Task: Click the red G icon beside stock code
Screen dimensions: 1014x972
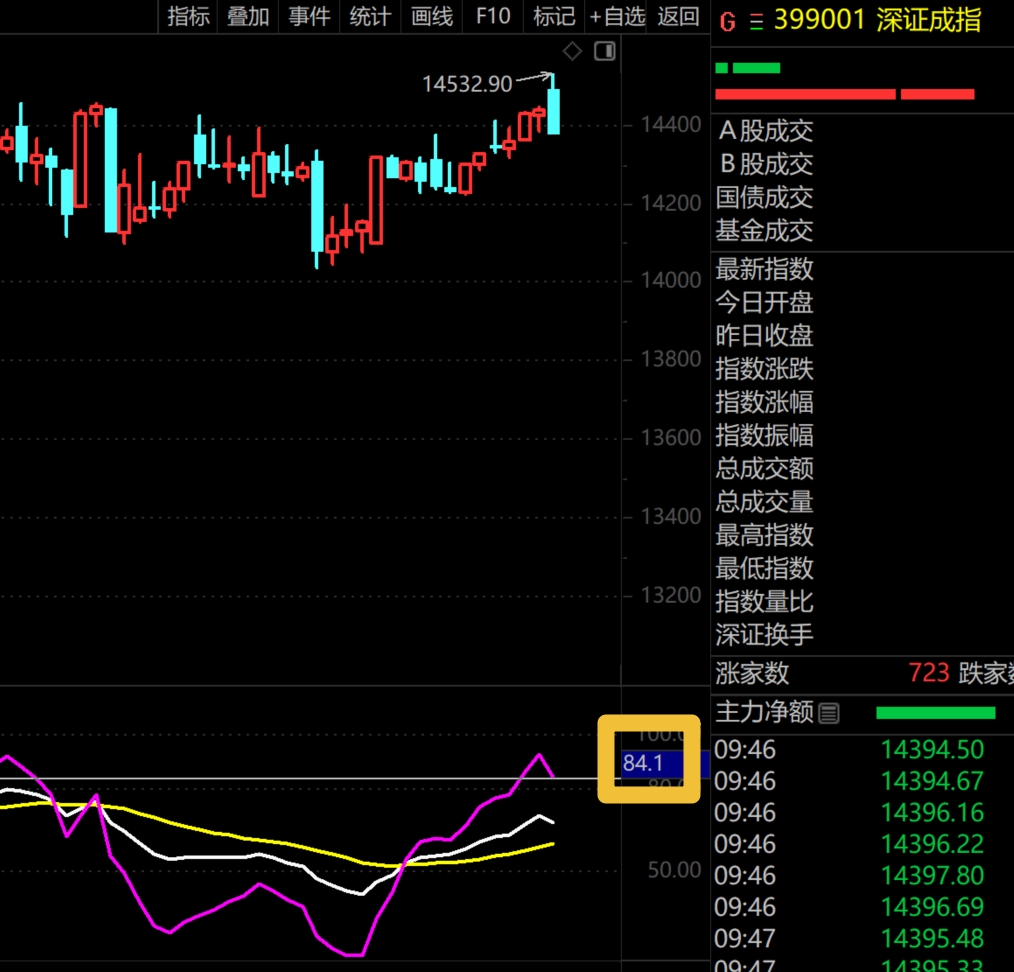Action: [727, 21]
